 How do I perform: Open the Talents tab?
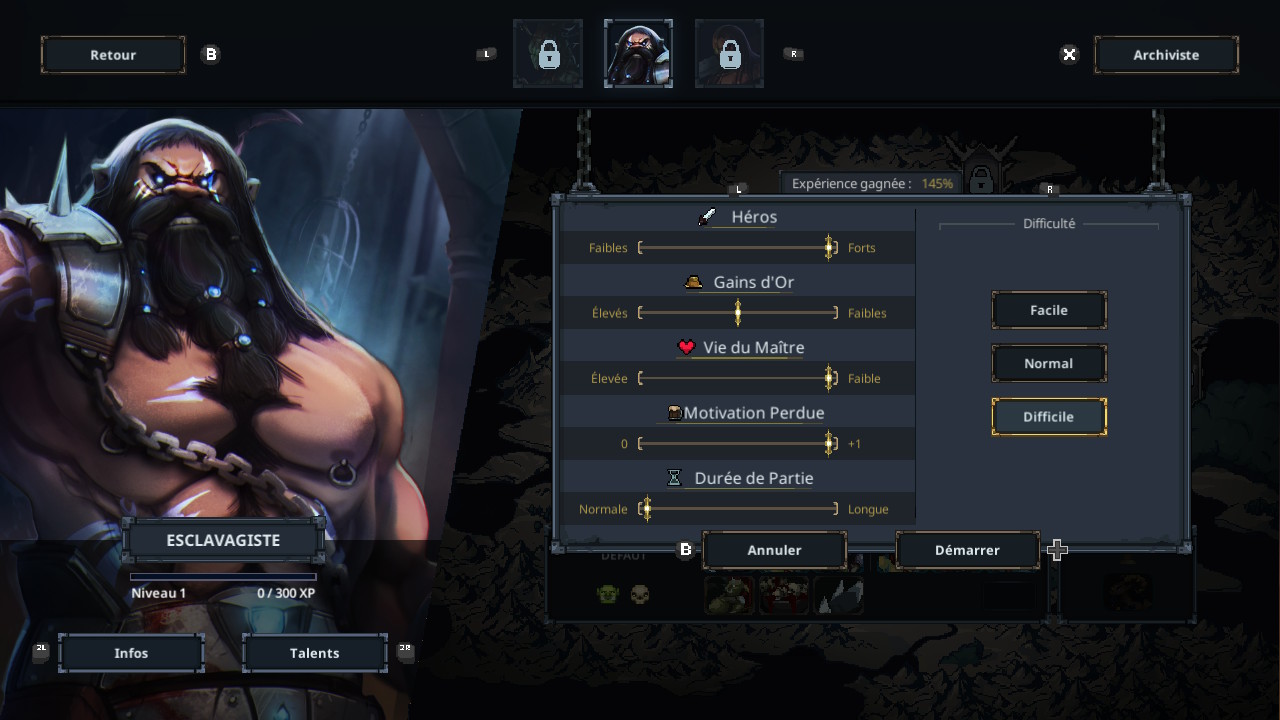pos(315,653)
